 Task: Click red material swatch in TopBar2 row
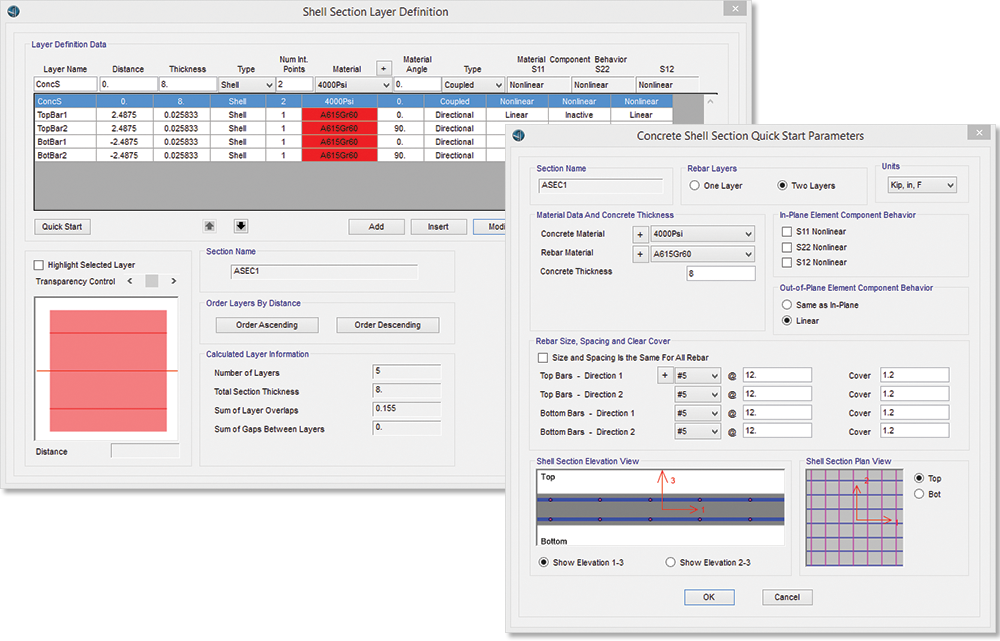339,128
